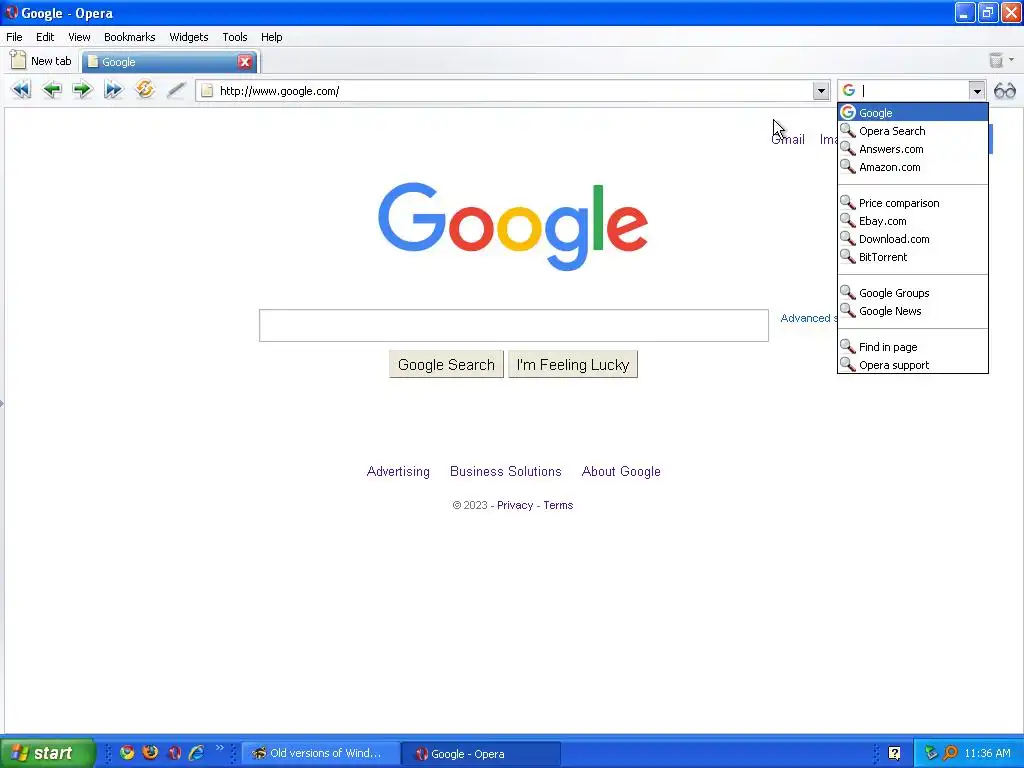Open the Advertising link
The image size is (1024, 768).
tap(398, 472)
